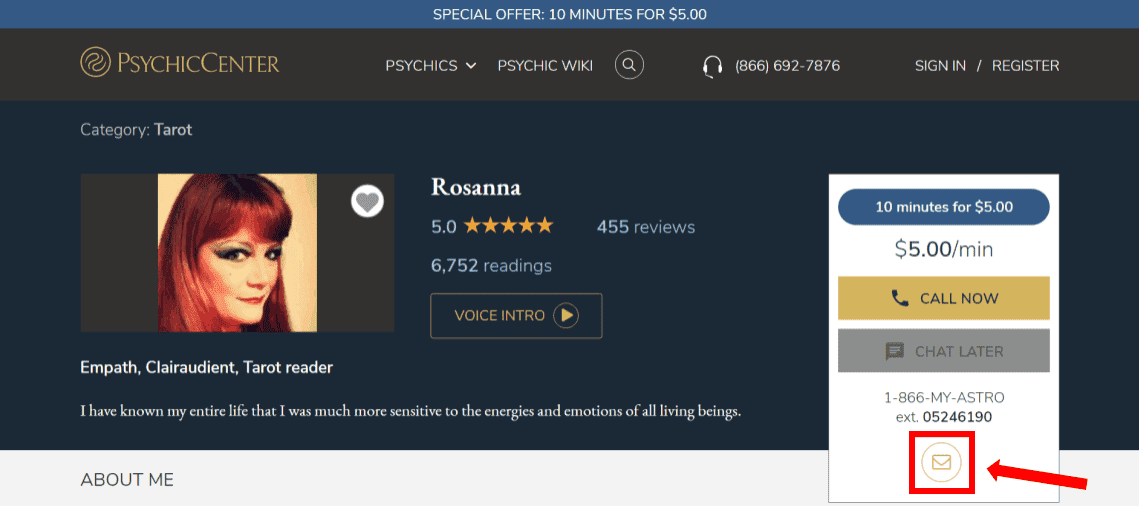Play the voice intro circle icon
Screen dimensions: 1140x506
[566, 316]
